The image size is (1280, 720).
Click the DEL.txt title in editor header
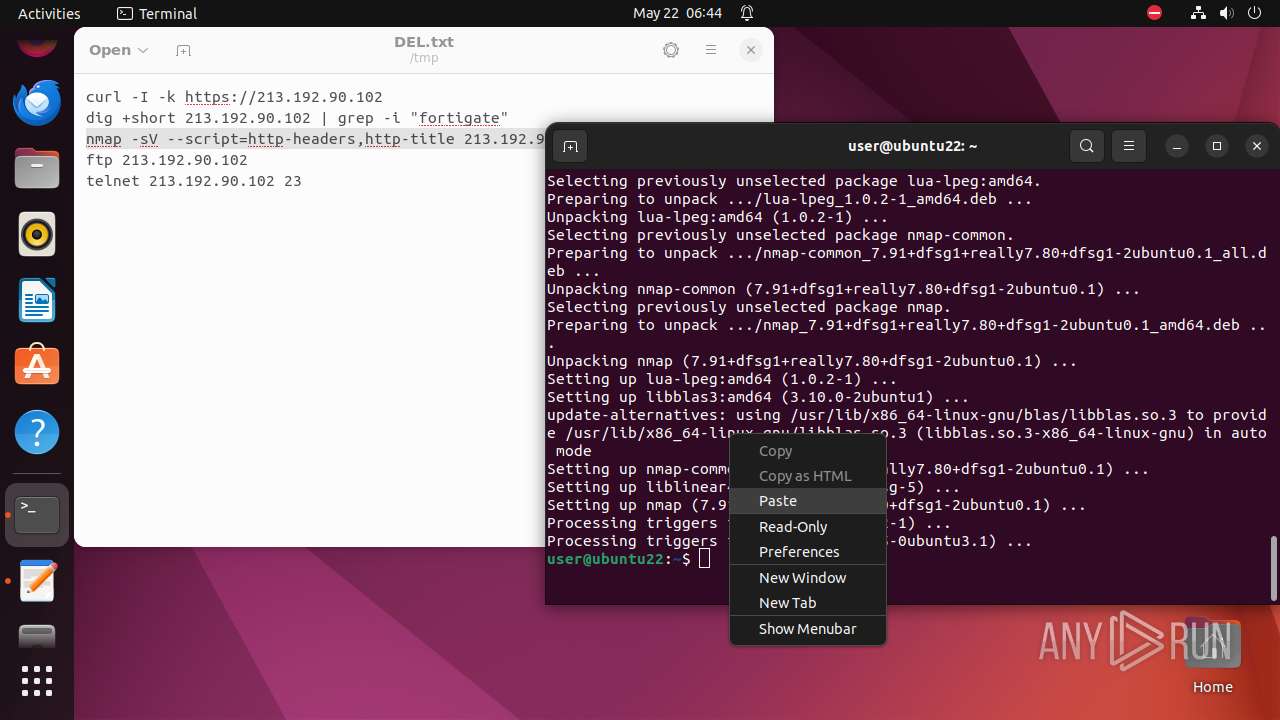coord(424,42)
